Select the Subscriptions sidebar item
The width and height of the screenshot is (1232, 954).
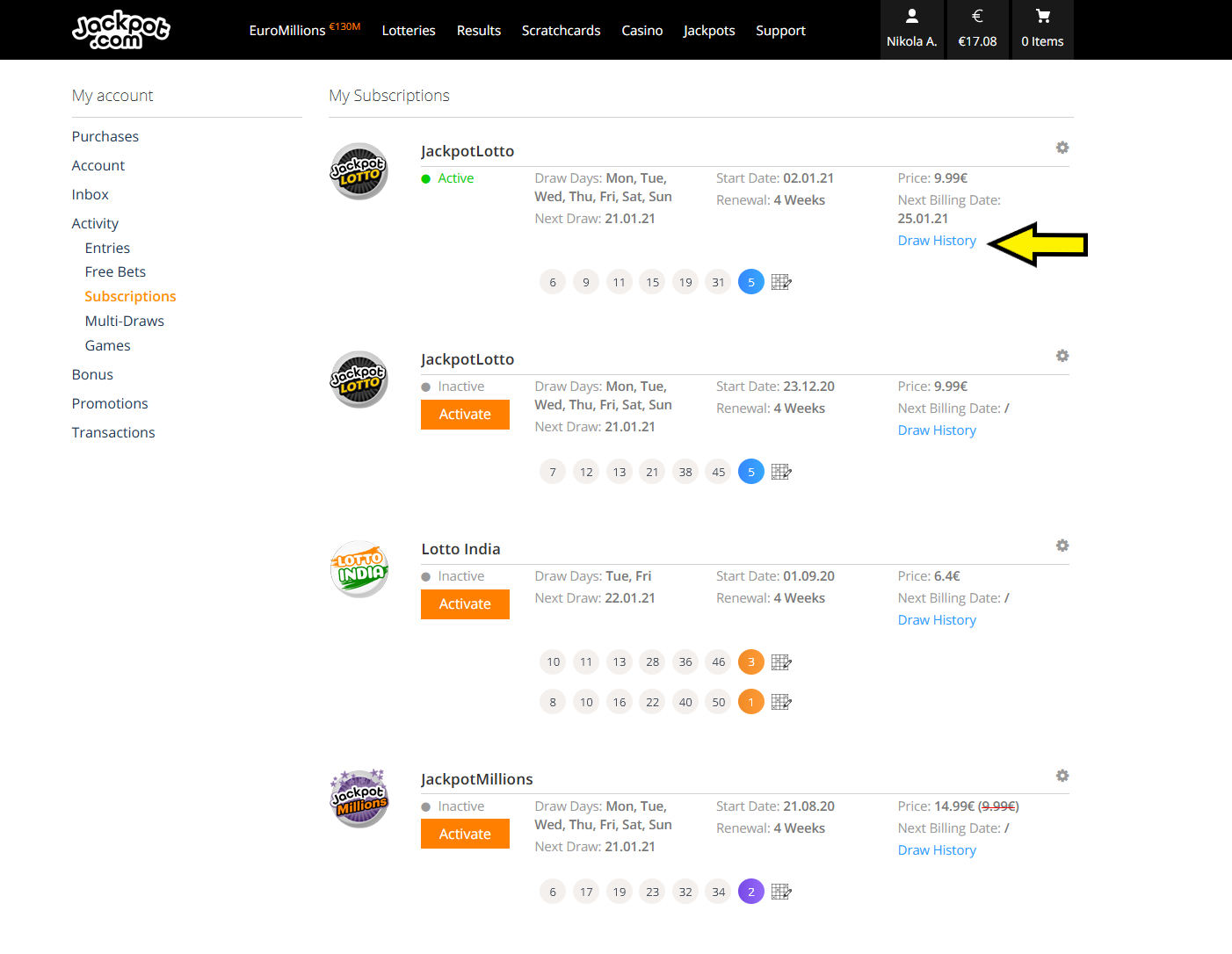click(x=130, y=296)
